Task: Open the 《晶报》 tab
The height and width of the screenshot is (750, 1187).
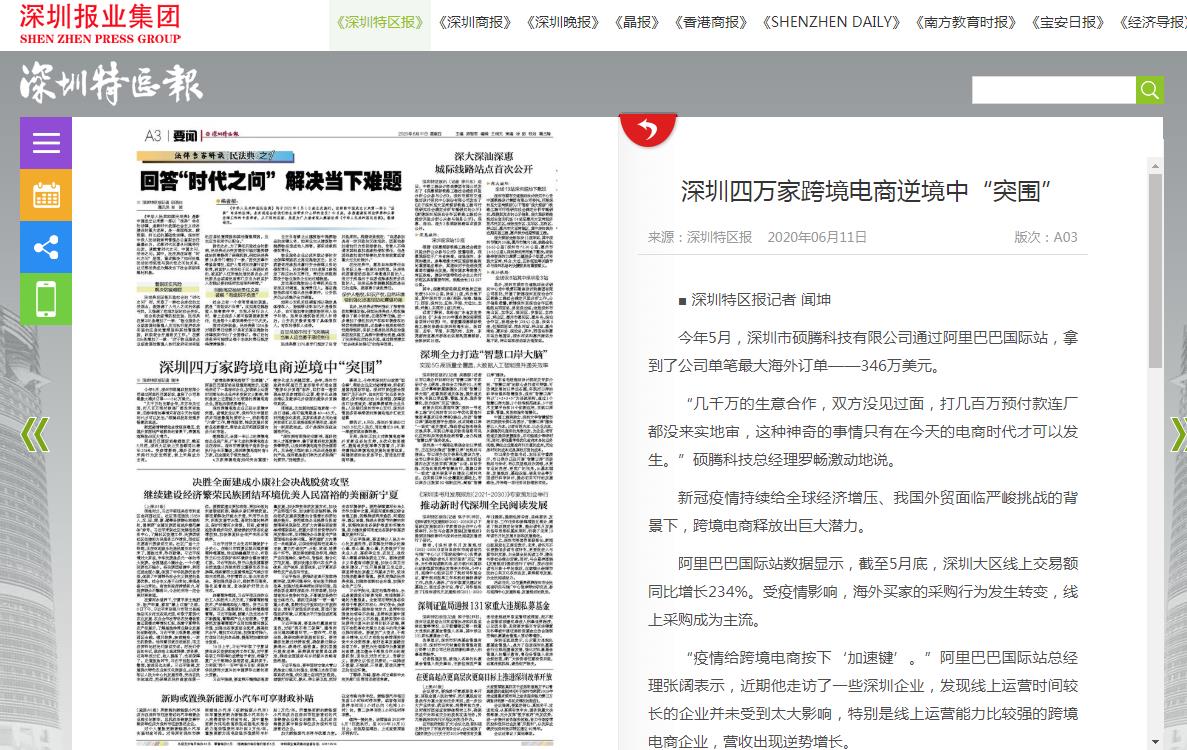Action: click(x=637, y=23)
